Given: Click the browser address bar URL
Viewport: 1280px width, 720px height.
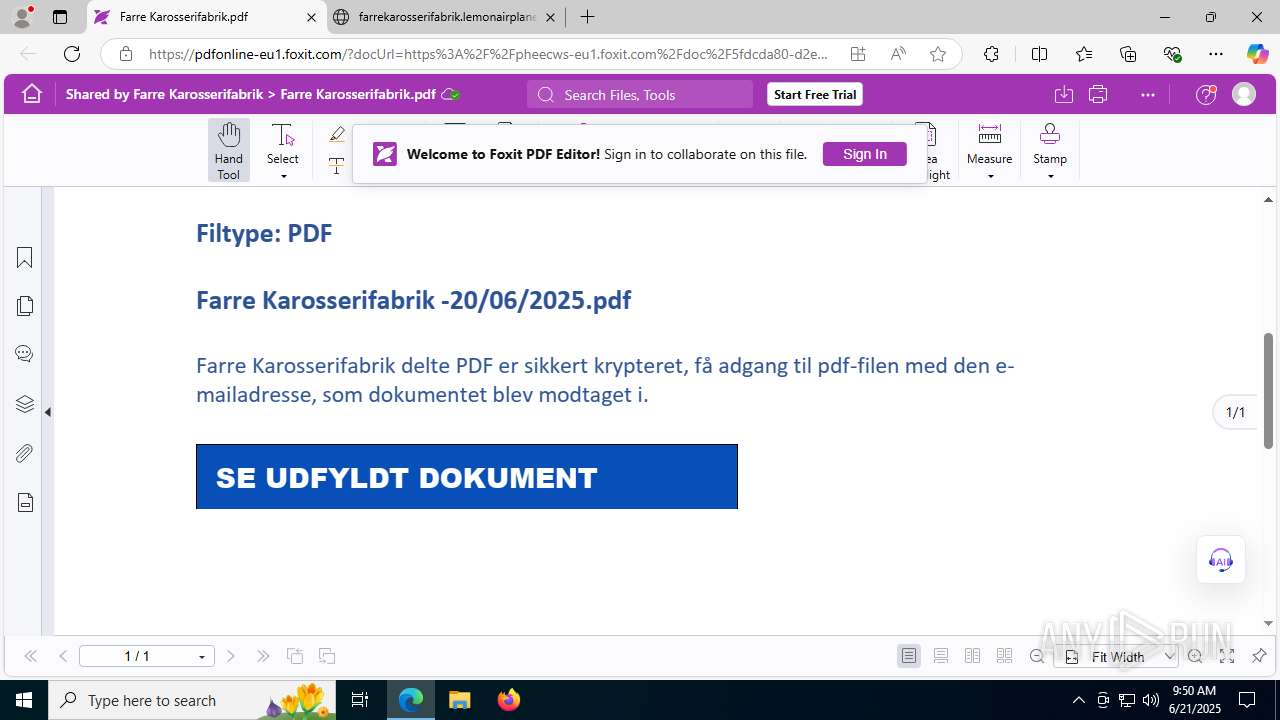Looking at the screenshot, I should point(488,54).
